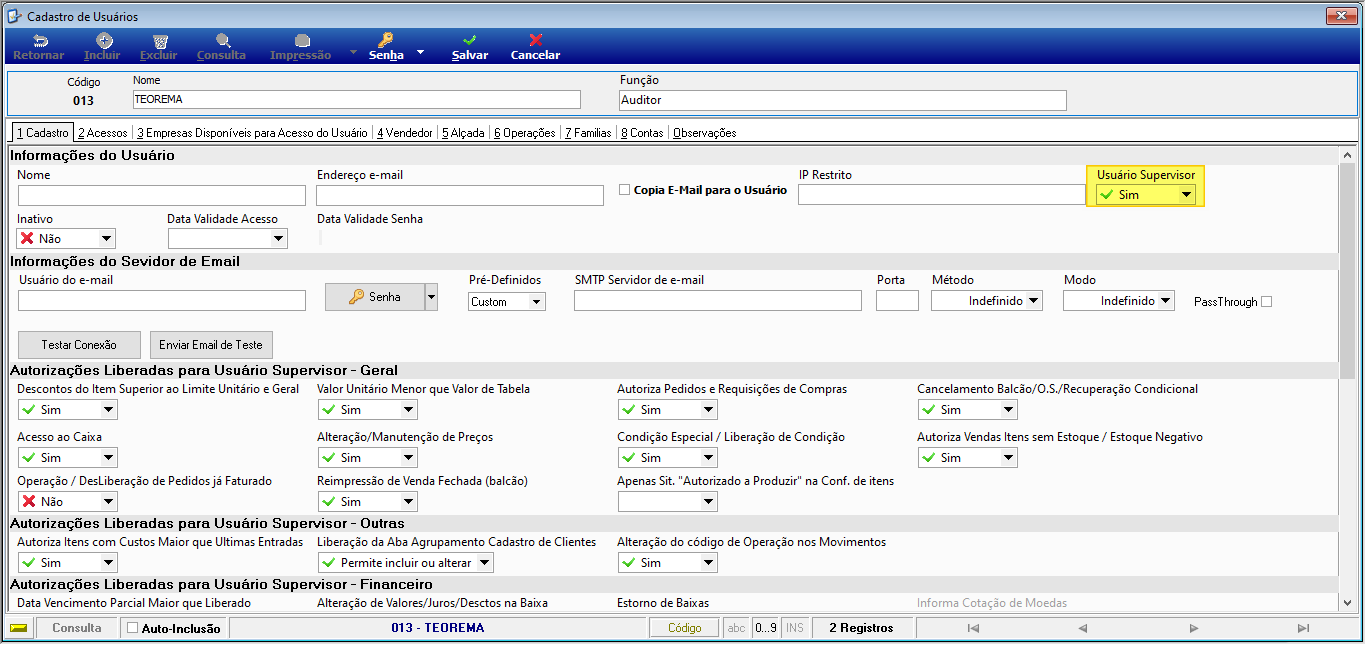Viewport: 1366px width, 645px height.
Task: Click Enviar Email de Teste button
Action: click(211, 344)
